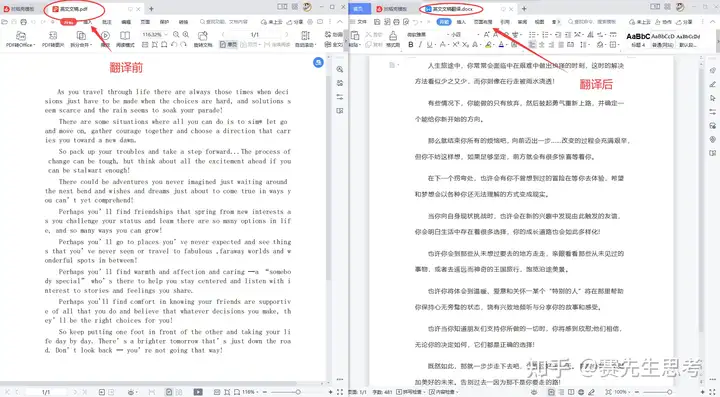This screenshot has width=720, height=397.
Task: Click zoom slider in PDF status bar
Action: (298, 392)
